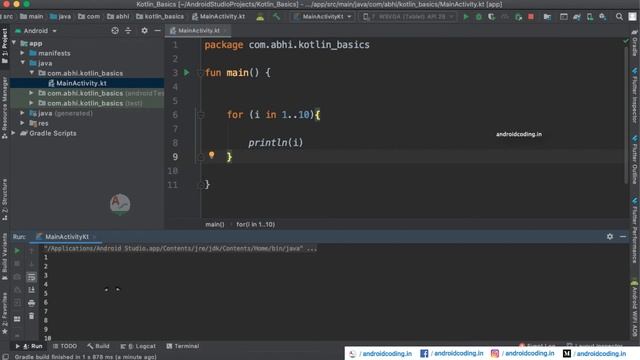
Task: Expand Gradle Scripts node
Action: coord(14,133)
